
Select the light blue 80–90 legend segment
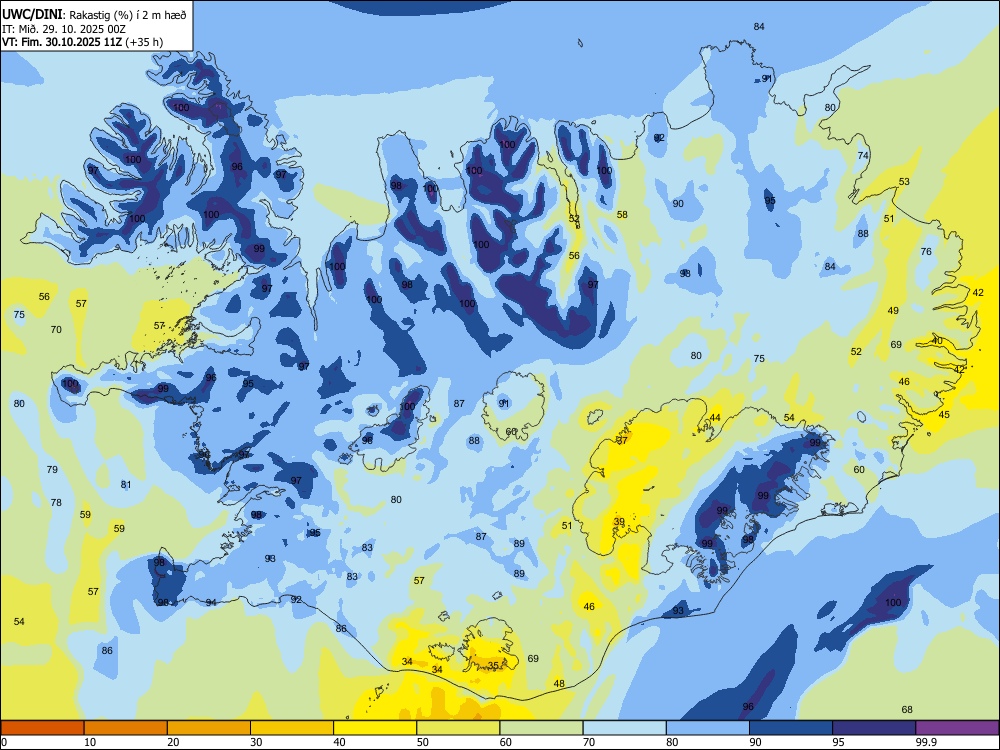pyautogui.click(x=708, y=728)
